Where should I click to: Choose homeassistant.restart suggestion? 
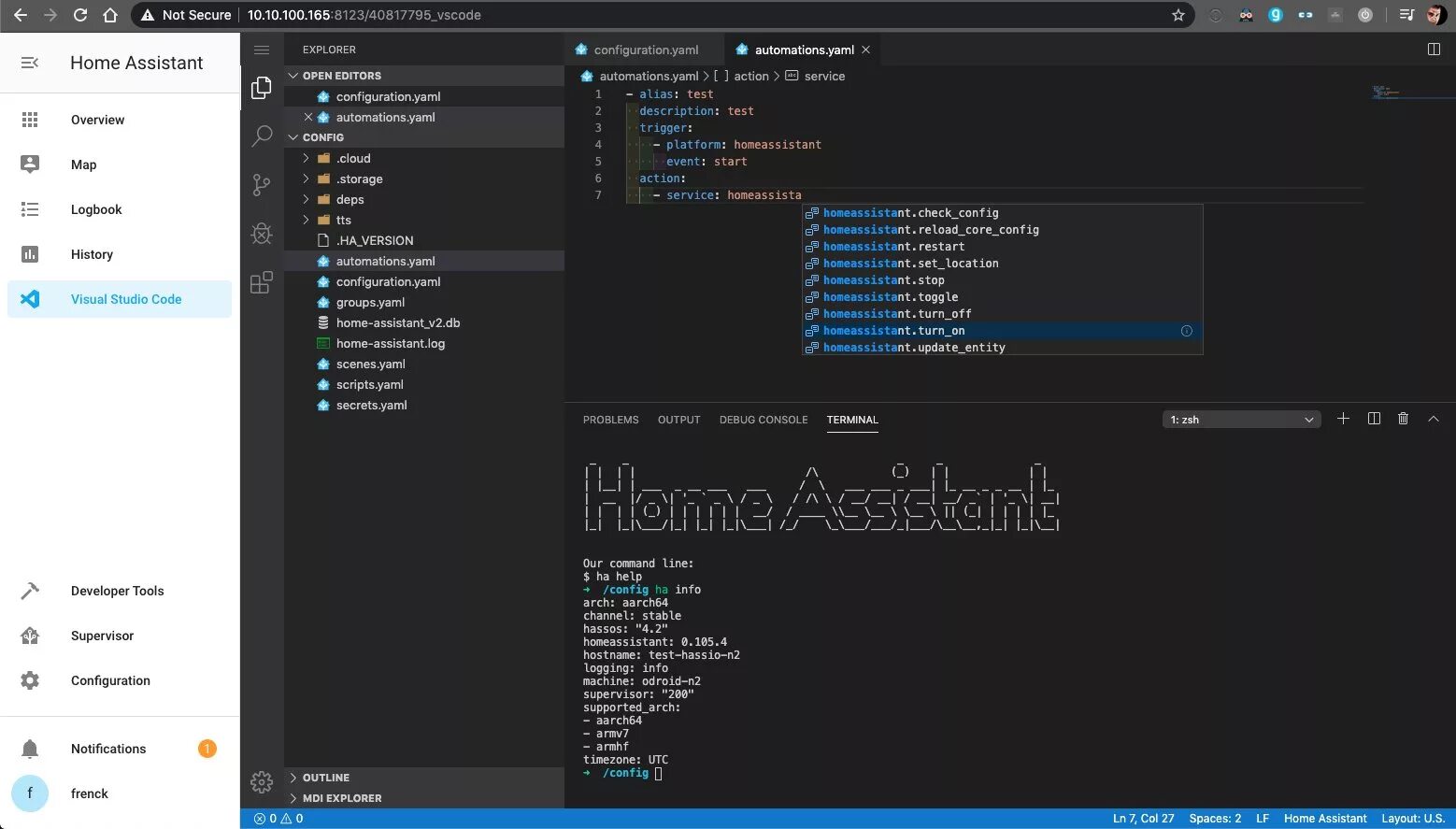tap(1003, 247)
